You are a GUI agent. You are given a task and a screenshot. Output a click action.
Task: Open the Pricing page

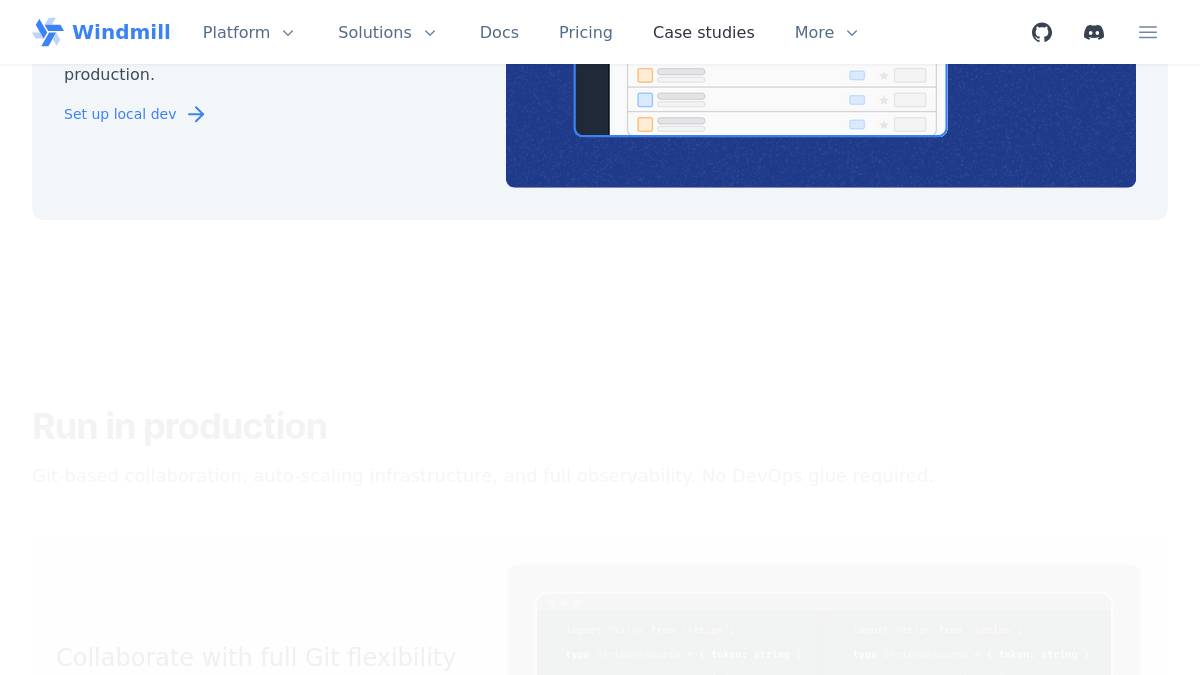[x=585, y=32]
